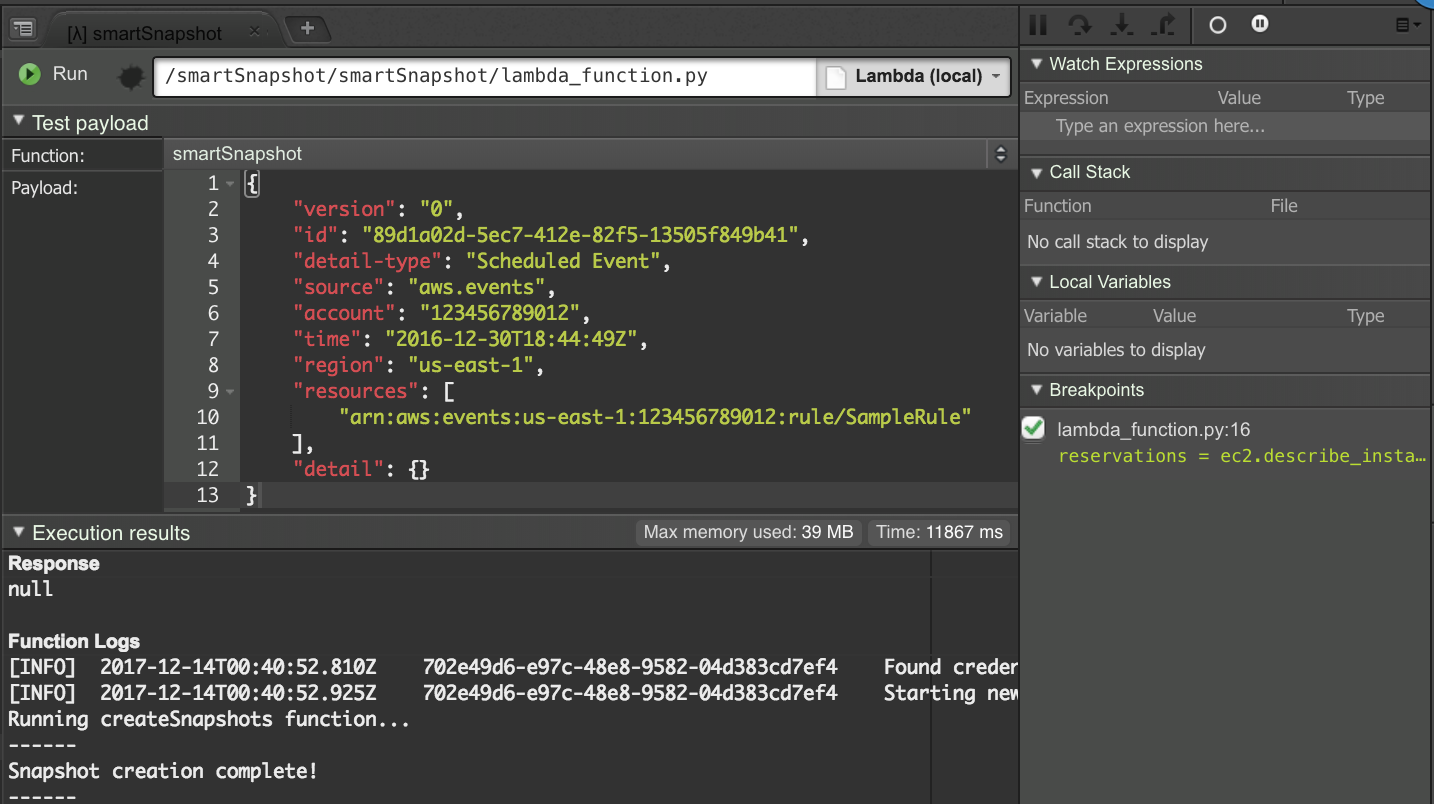The height and width of the screenshot is (804, 1434).
Task: Click the Function column header in Call Stack
Action: (x=1057, y=206)
